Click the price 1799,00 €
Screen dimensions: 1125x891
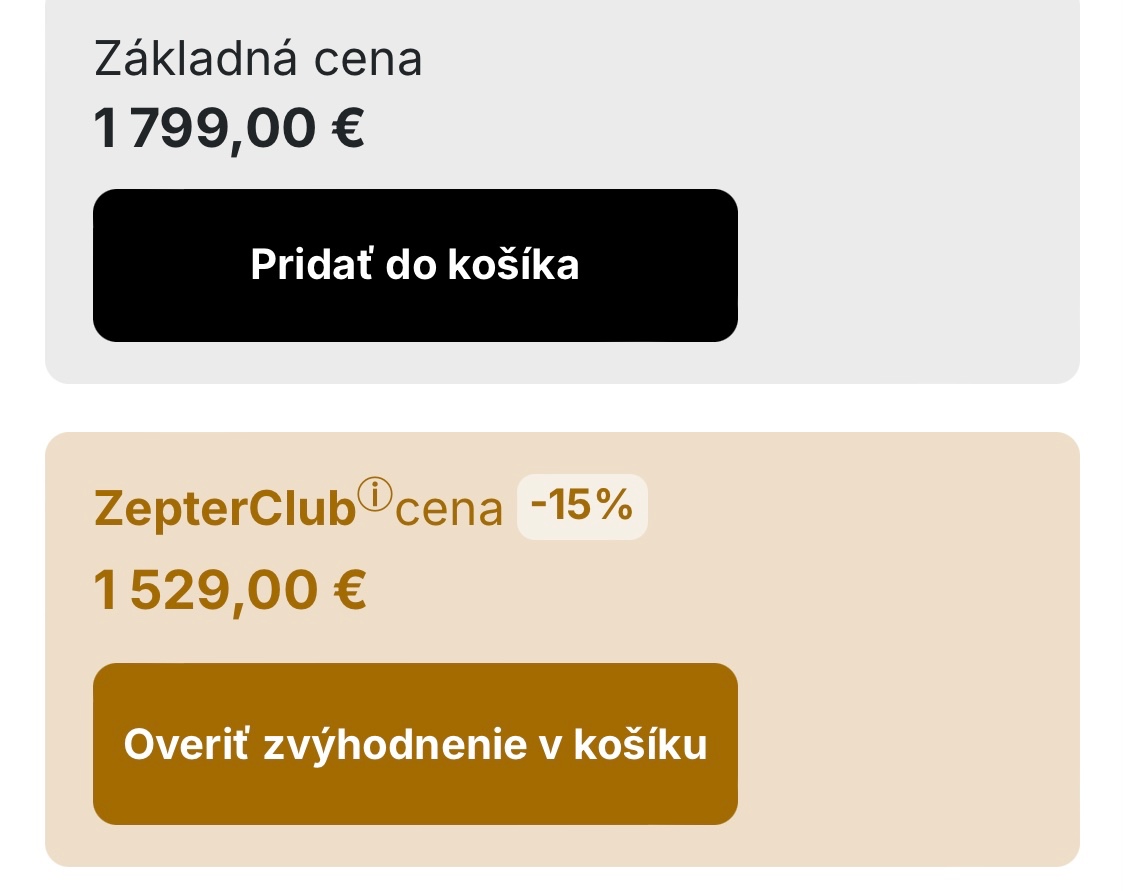tap(228, 127)
